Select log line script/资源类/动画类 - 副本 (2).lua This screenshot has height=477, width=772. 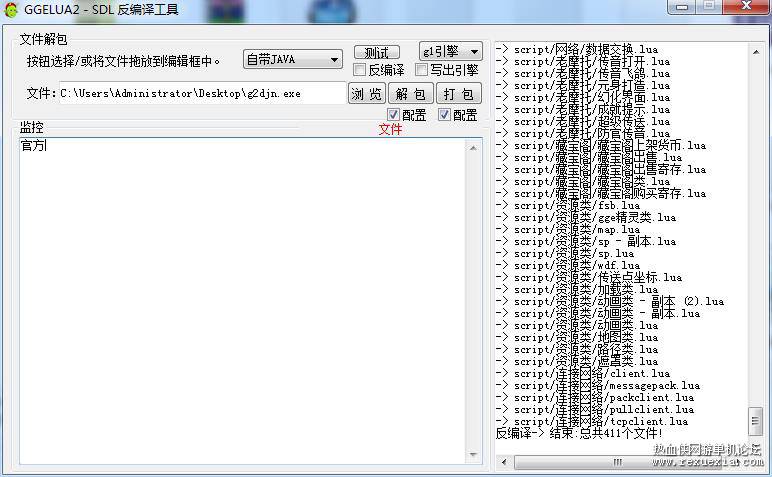pyautogui.click(x=610, y=302)
